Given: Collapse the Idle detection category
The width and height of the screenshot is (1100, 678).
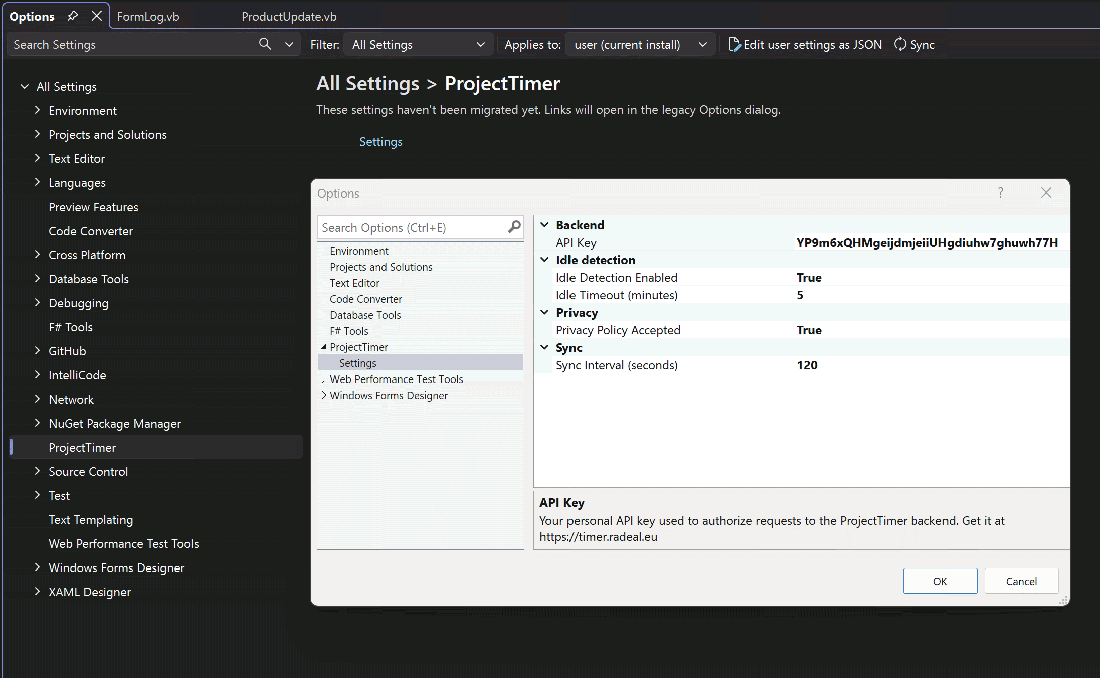Looking at the screenshot, I should pyautogui.click(x=544, y=260).
